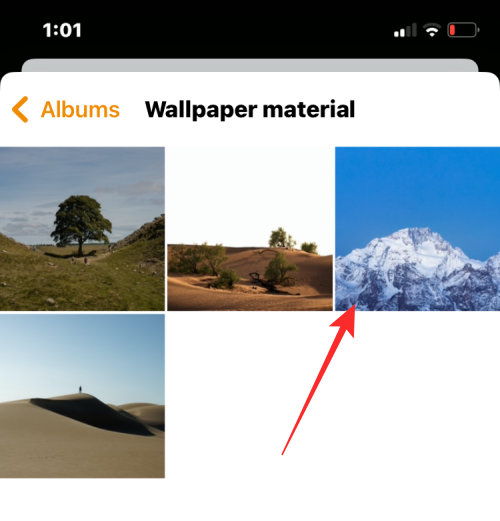The width and height of the screenshot is (500, 521).
Task: Tap the cellular signal bars icon
Action: pos(405,30)
